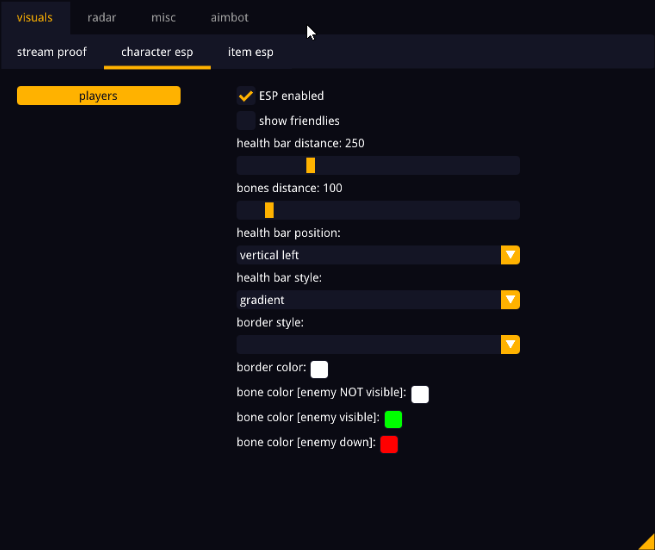Enable the show friendlies checkbox
This screenshot has height=550, width=655.
[x=245, y=121]
